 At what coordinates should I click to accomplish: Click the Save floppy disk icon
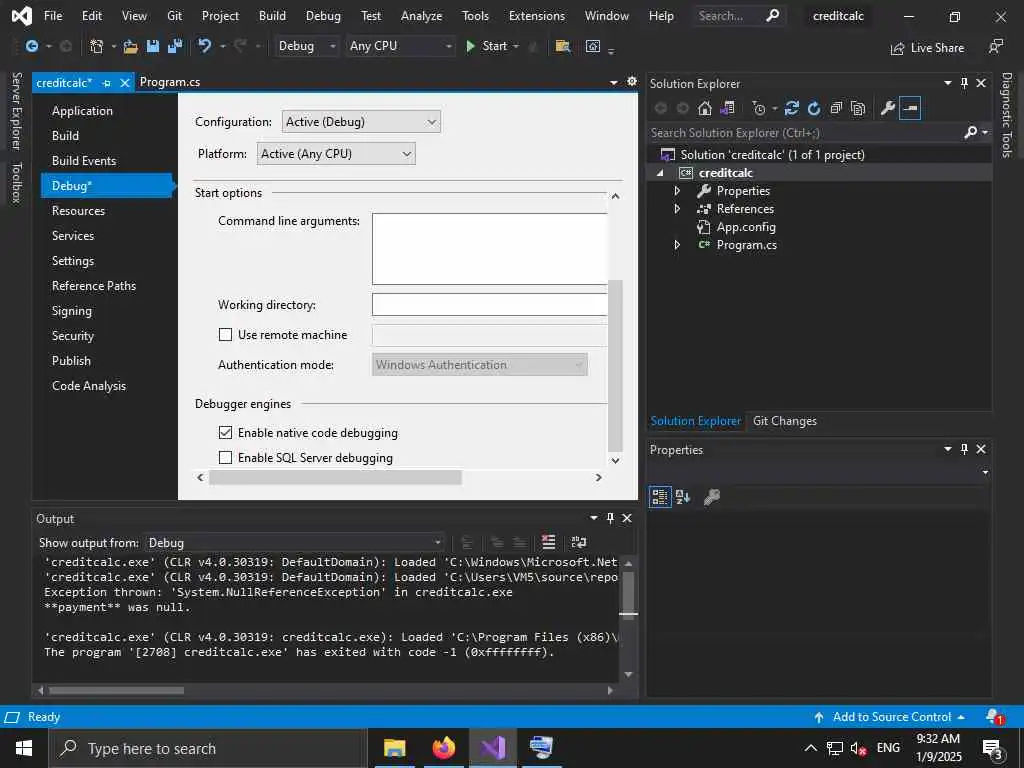tap(153, 46)
